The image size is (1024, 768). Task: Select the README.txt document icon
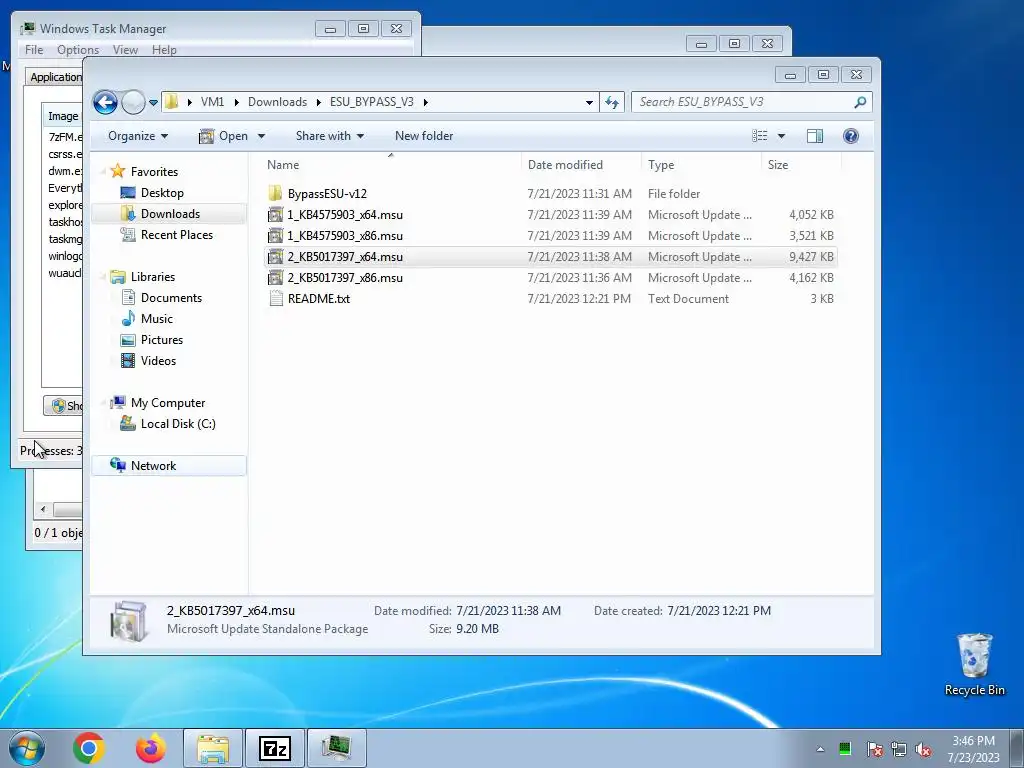pyautogui.click(x=275, y=298)
